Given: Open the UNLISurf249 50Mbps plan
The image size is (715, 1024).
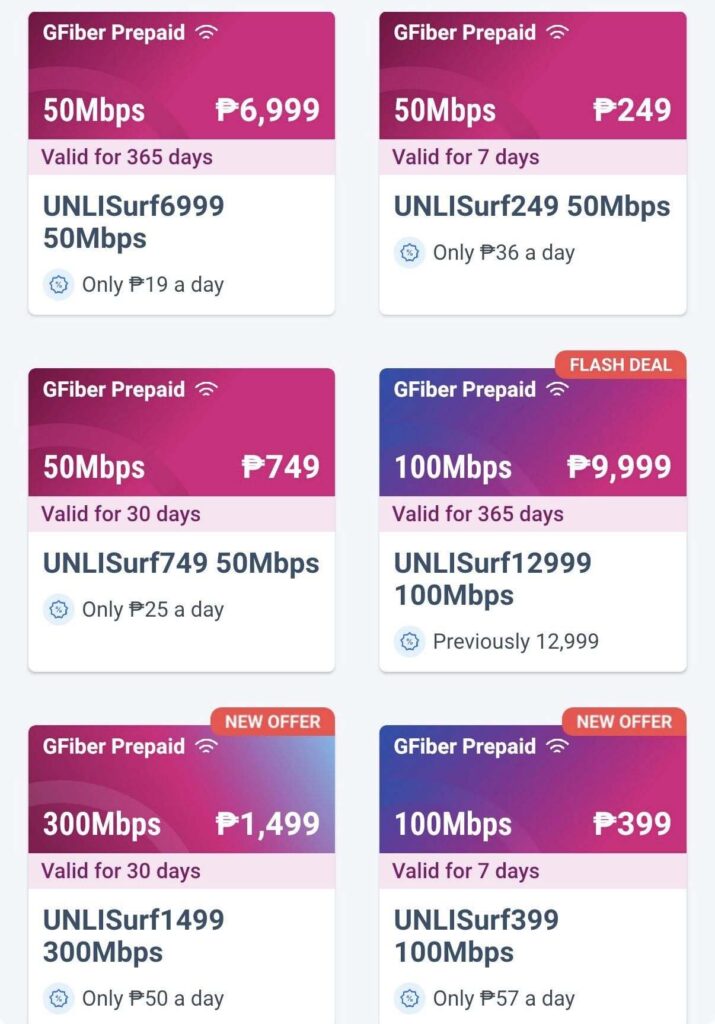Looking at the screenshot, I should coord(531,207).
